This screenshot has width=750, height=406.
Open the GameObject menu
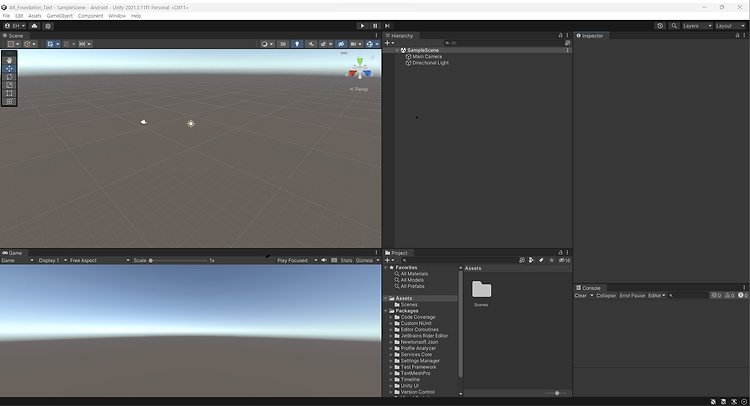[x=60, y=16]
